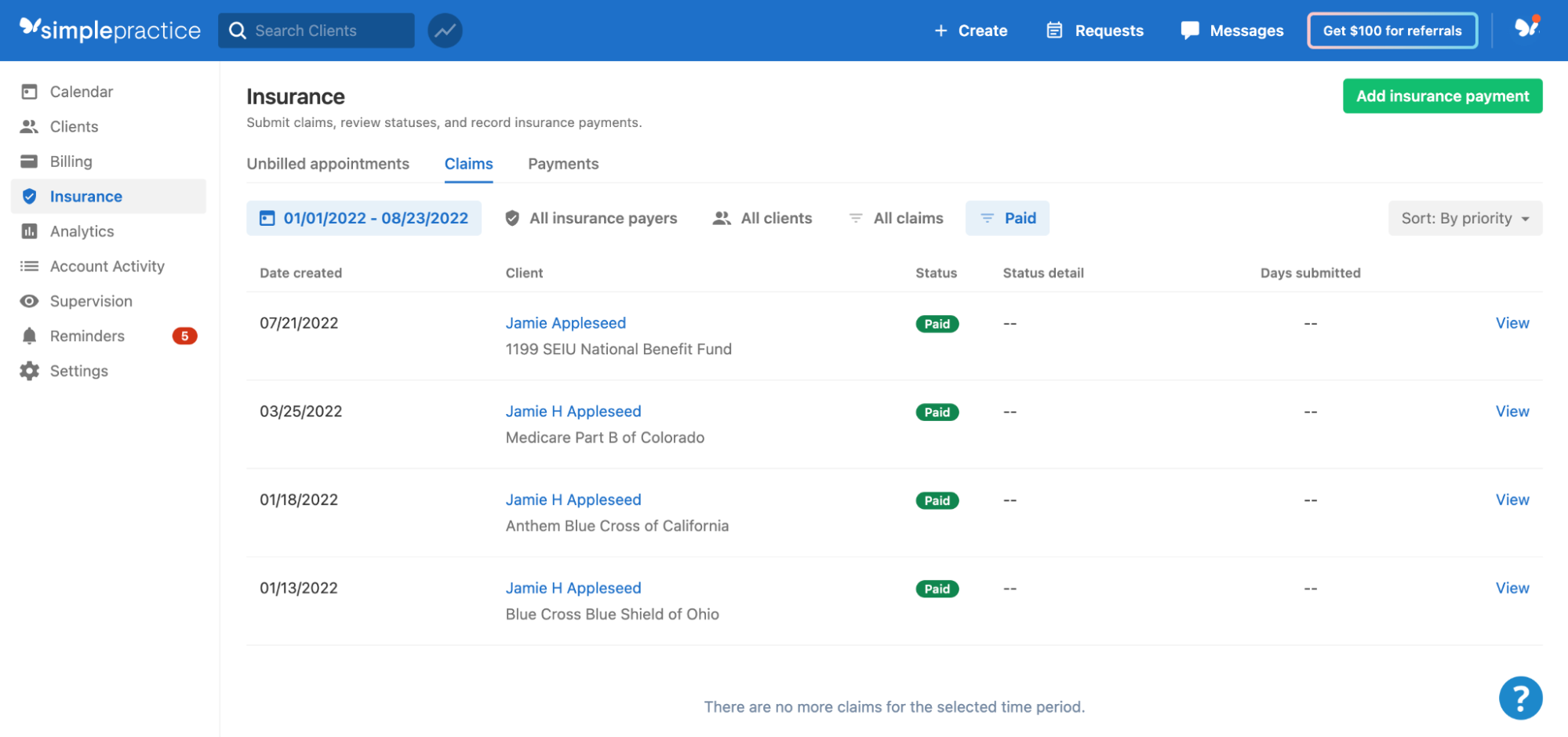Click the plus icon next to Create

pos(941,31)
